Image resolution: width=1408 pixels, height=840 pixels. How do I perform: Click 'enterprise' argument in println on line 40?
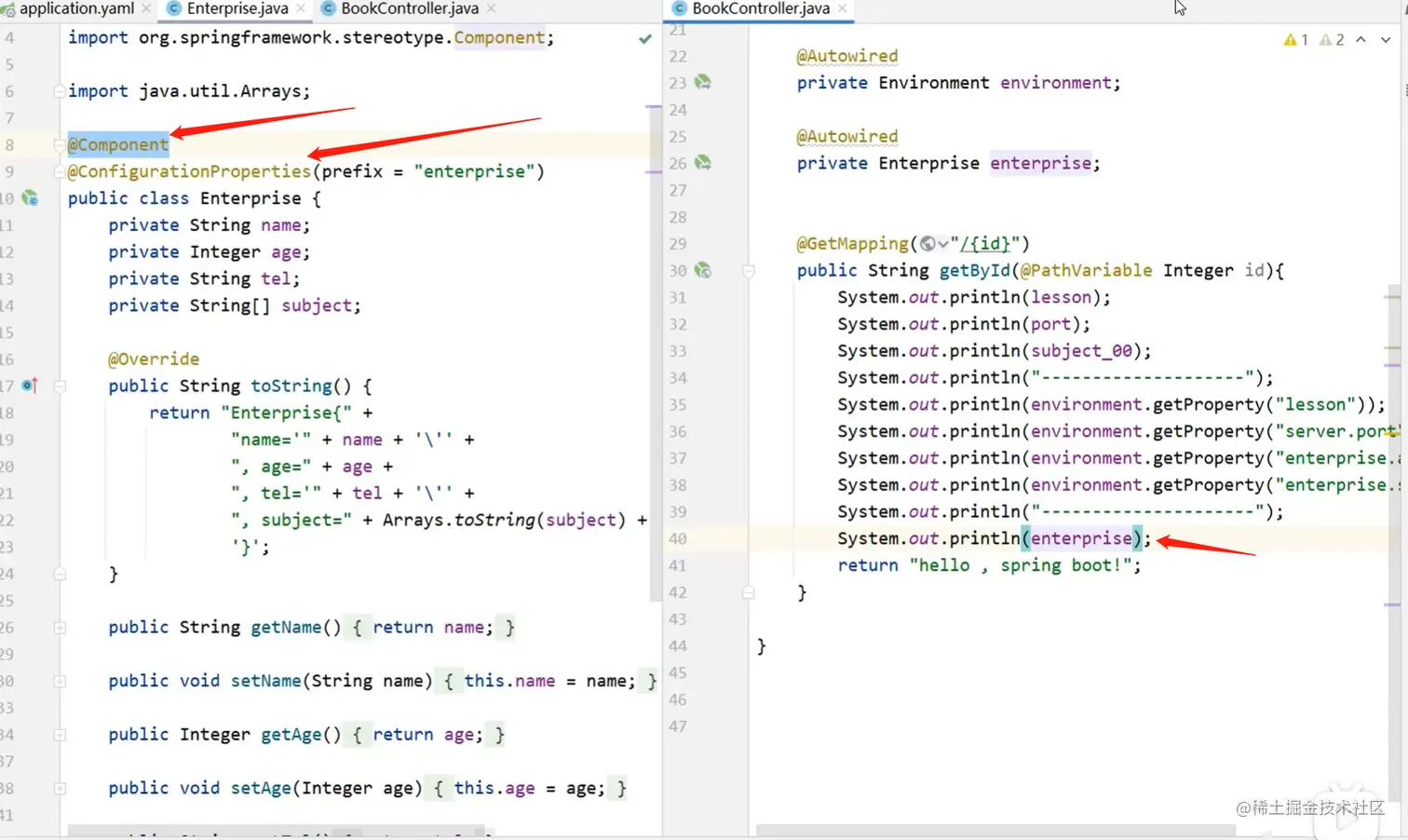pos(1081,538)
